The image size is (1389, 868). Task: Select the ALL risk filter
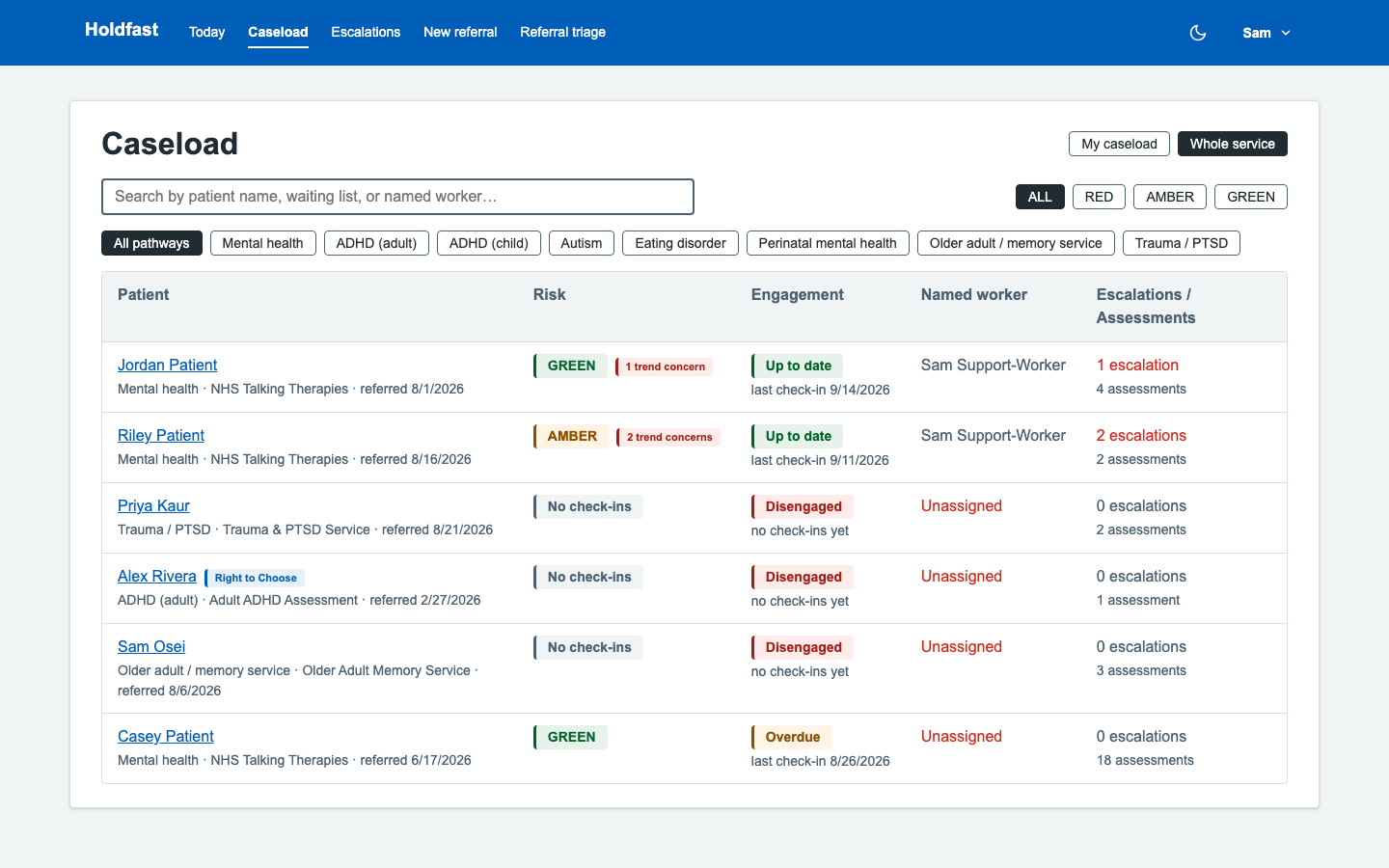pyautogui.click(x=1040, y=197)
